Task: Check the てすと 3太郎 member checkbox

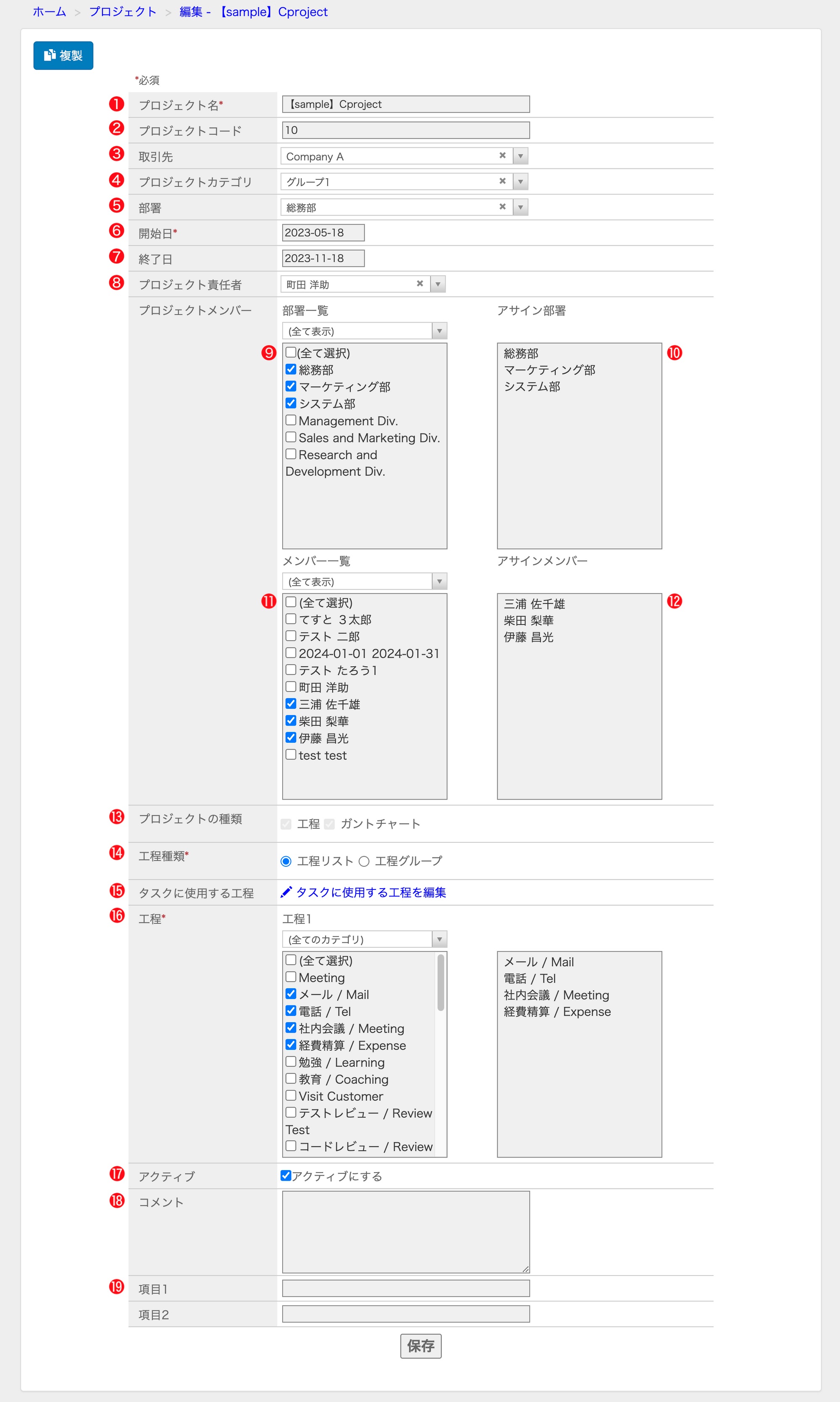Action: pyautogui.click(x=291, y=619)
